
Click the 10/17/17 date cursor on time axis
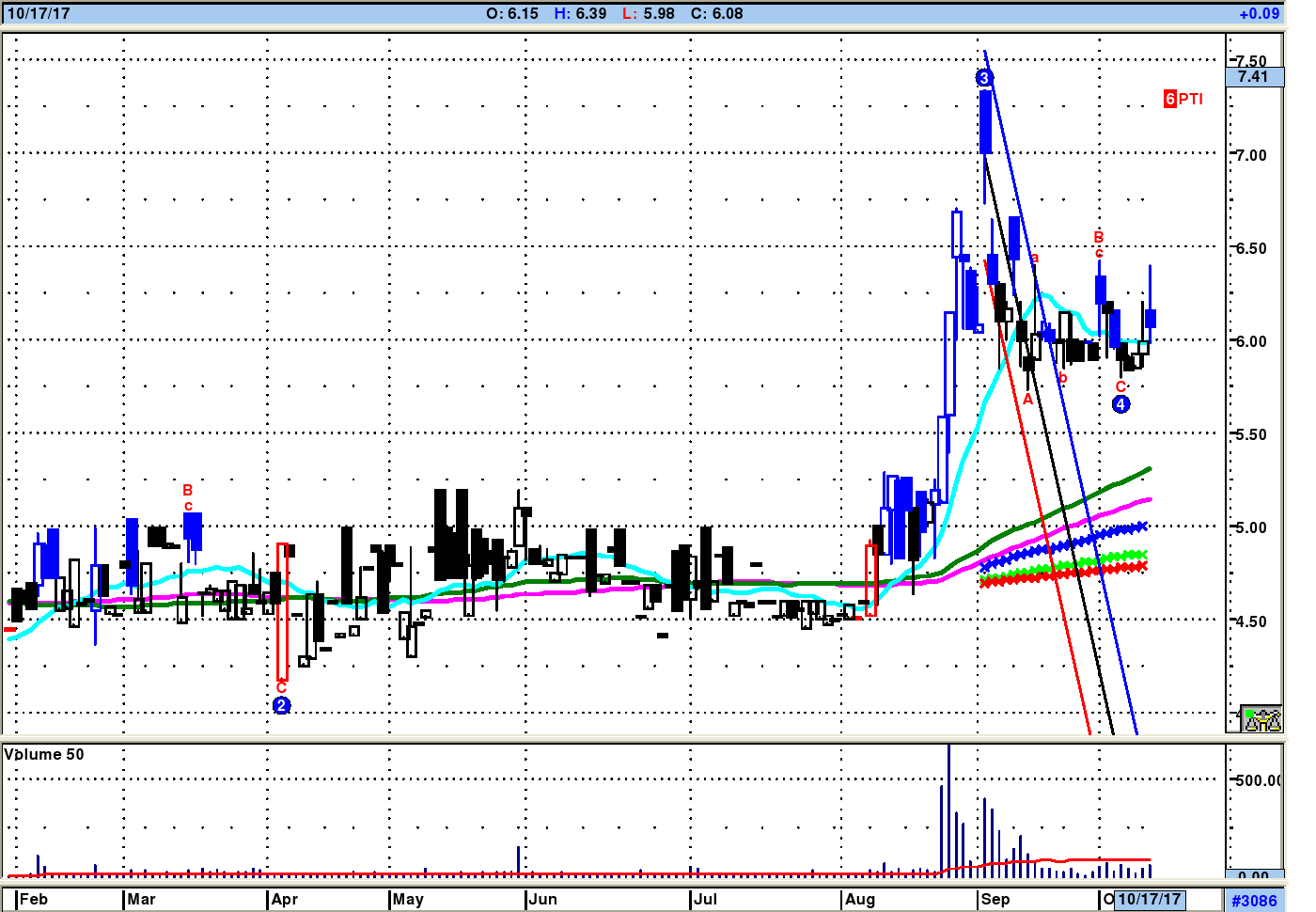coord(1149,899)
